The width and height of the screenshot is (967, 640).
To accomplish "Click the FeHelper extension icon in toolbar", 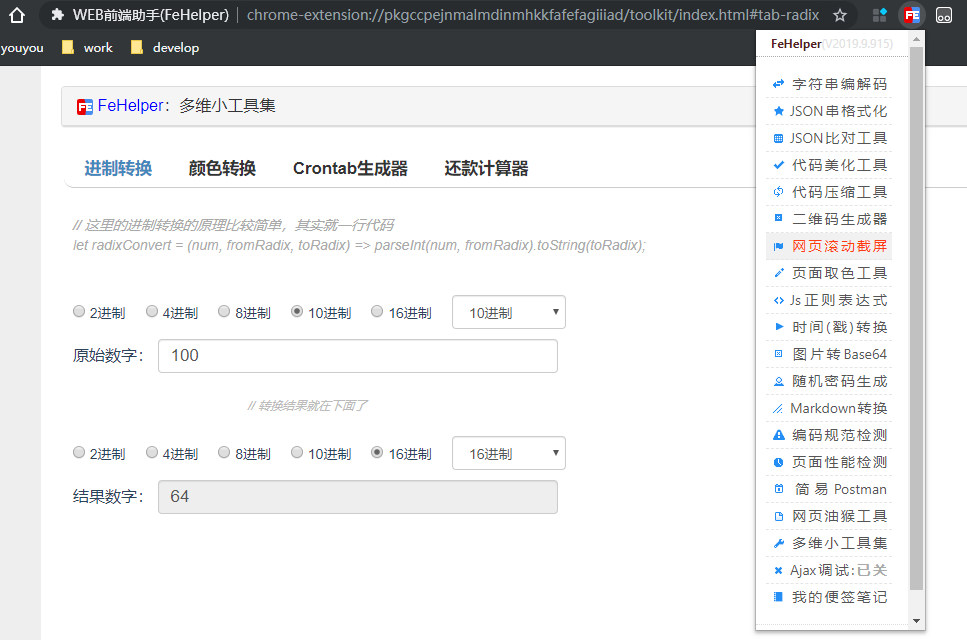I will pyautogui.click(x=912, y=15).
